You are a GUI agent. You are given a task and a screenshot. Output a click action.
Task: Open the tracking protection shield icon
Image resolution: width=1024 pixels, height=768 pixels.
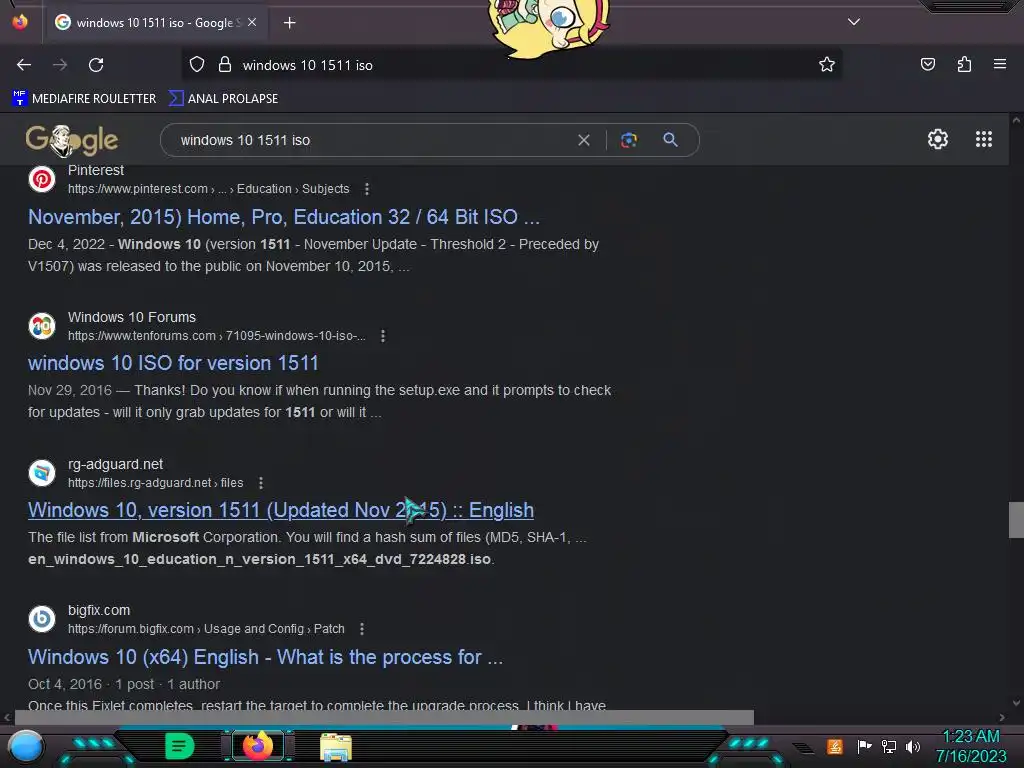coord(197,65)
